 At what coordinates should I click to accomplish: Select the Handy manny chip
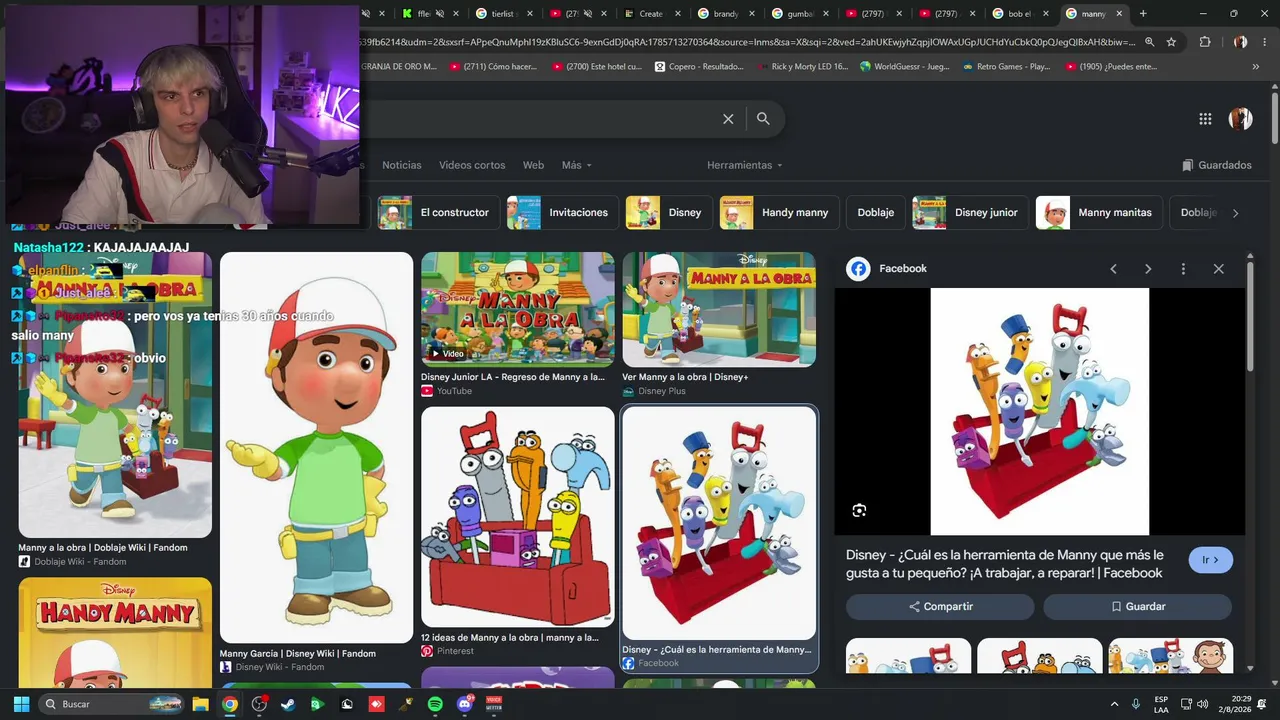click(x=779, y=213)
